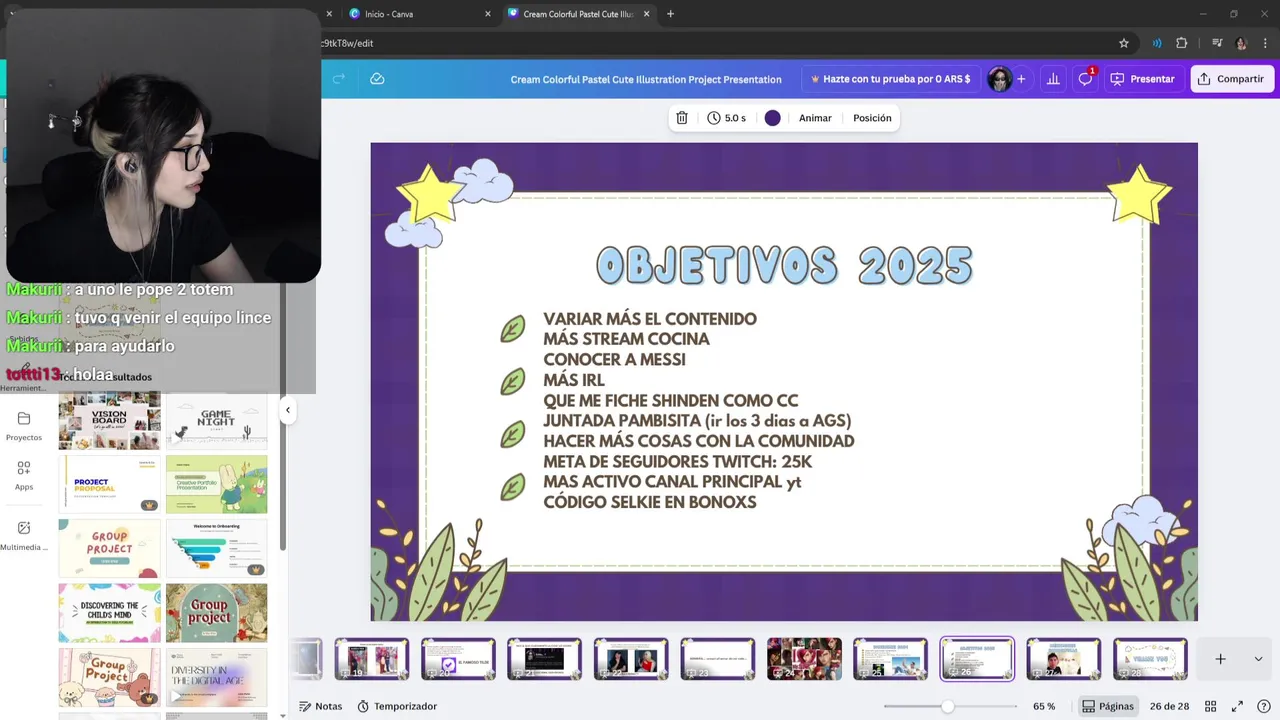Click the redo arrow in the Canva header
1280x720 pixels.
point(339,79)
